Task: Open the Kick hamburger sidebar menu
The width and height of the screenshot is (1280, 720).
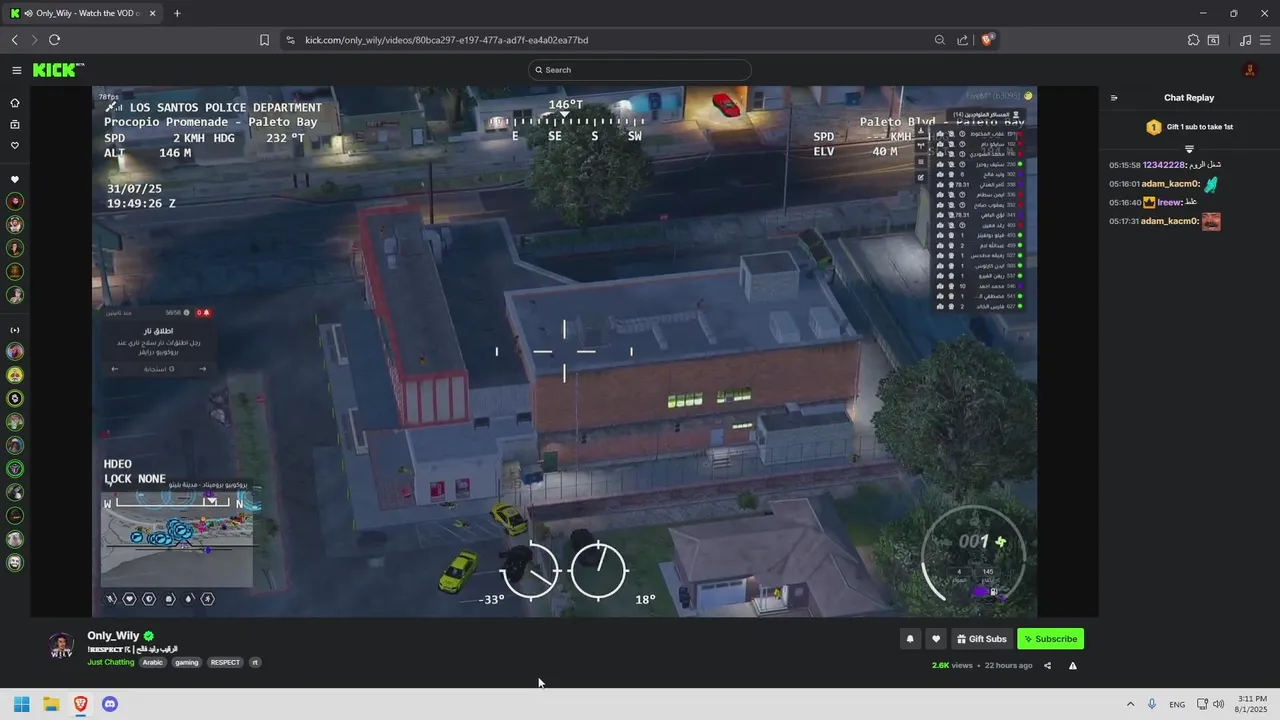Action: [x=16, y=70]
